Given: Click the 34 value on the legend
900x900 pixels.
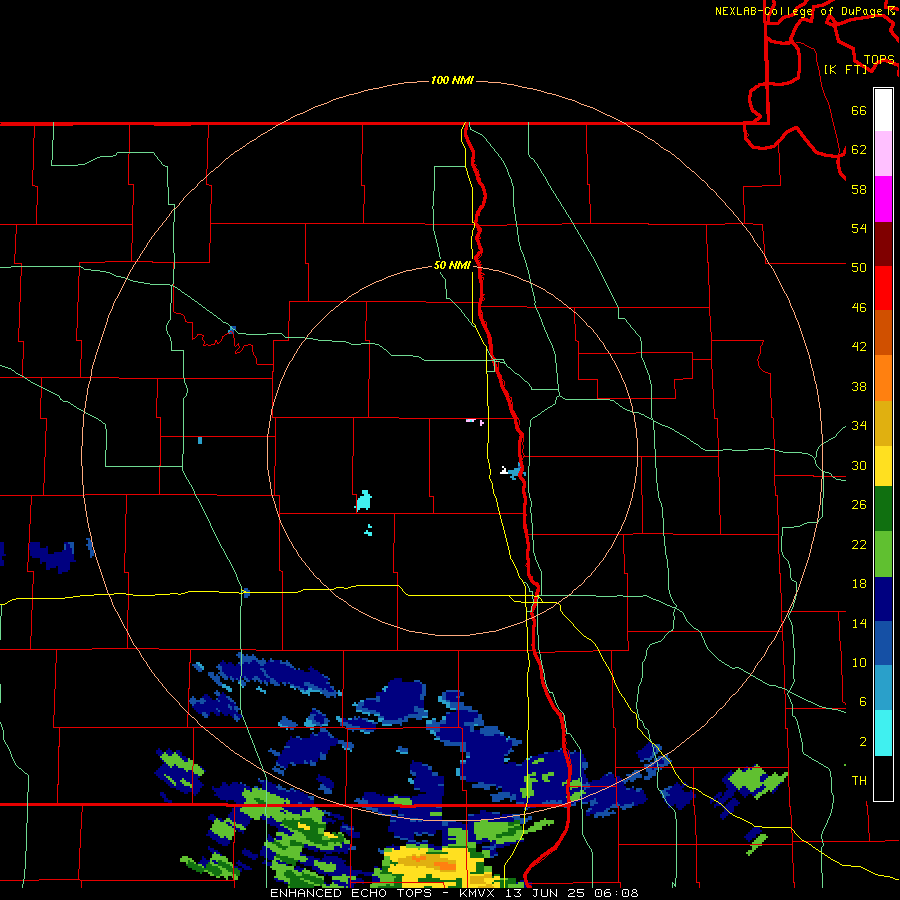Looking at the screenshot, I should [859, 425].
